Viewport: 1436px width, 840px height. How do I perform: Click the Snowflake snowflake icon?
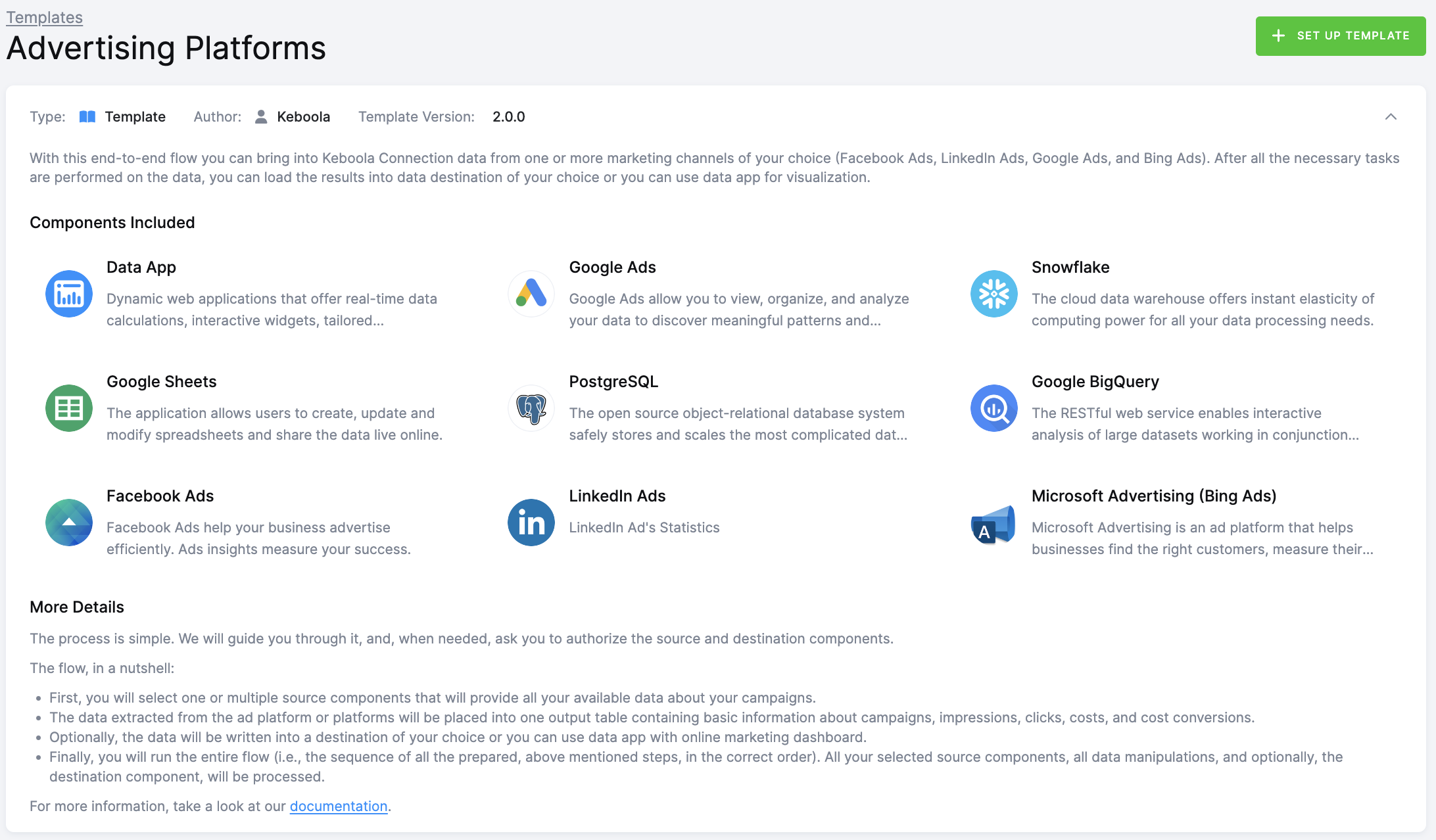[993, 294]
